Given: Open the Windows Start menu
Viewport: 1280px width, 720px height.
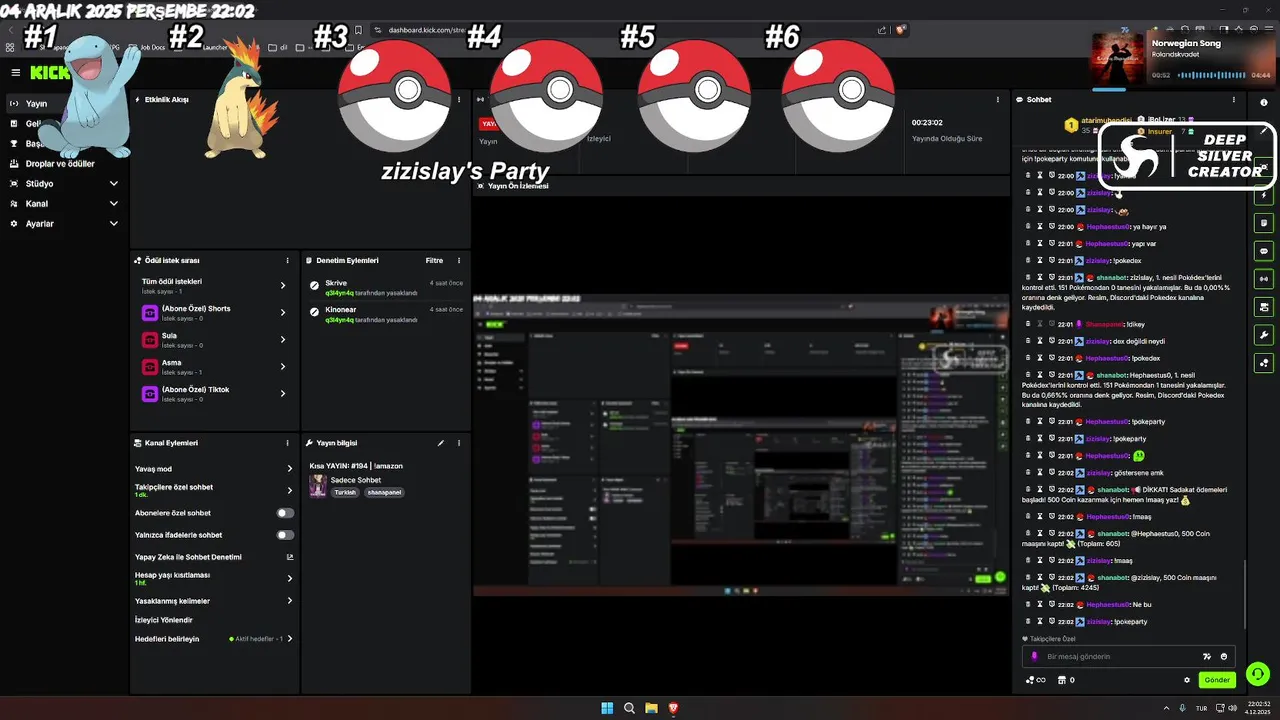Looking at the screenshot, I should [x=607, y=708].
